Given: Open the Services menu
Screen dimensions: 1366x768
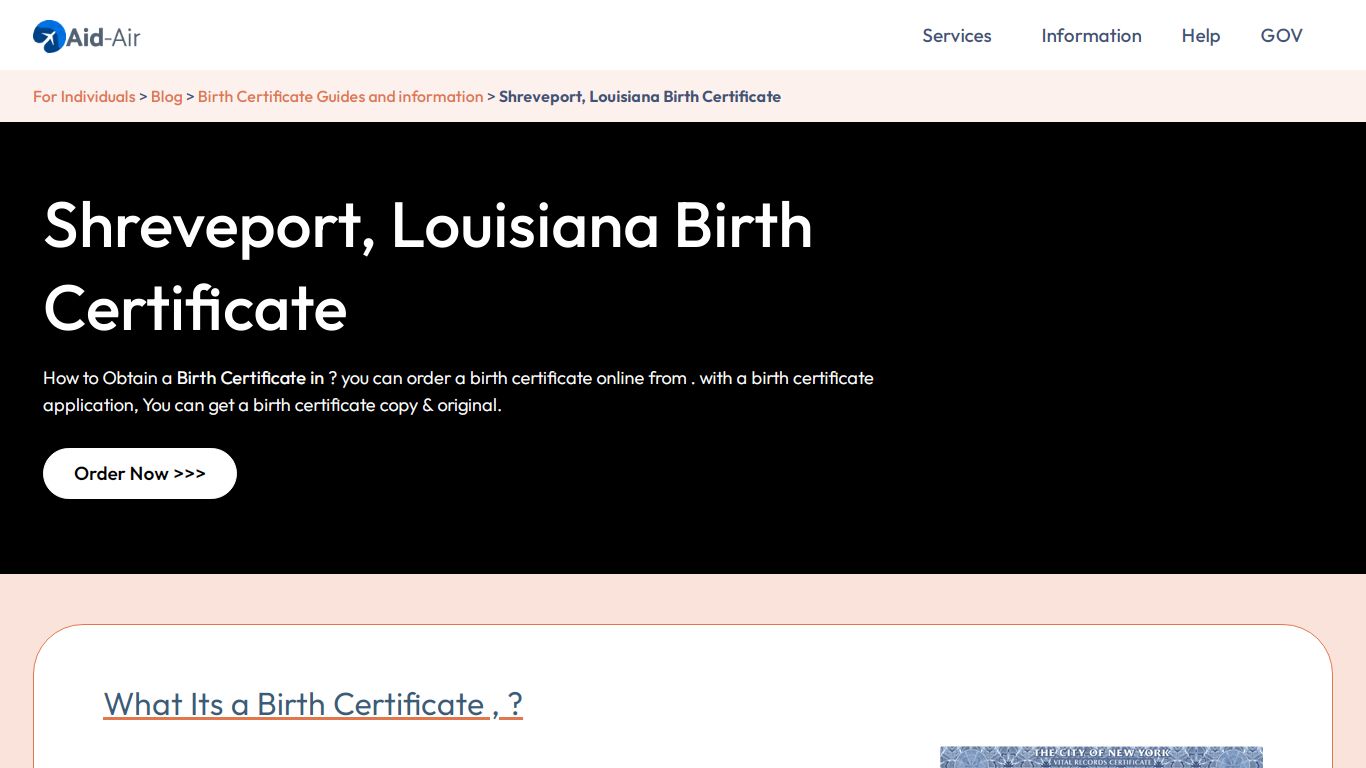Looking at the screenshot, I should coord(956,36).
